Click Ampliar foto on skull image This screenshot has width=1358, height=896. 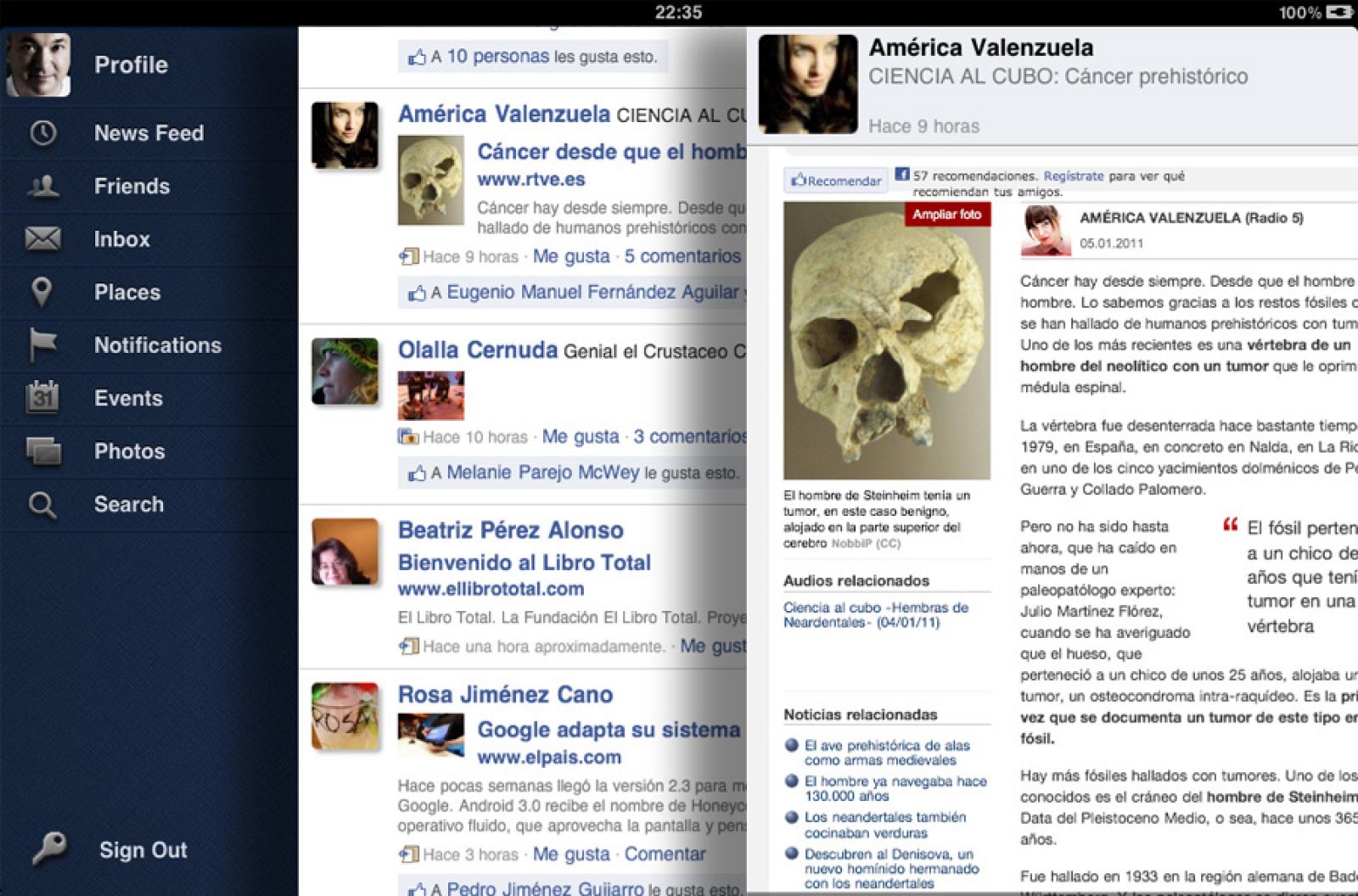(946, 215)
